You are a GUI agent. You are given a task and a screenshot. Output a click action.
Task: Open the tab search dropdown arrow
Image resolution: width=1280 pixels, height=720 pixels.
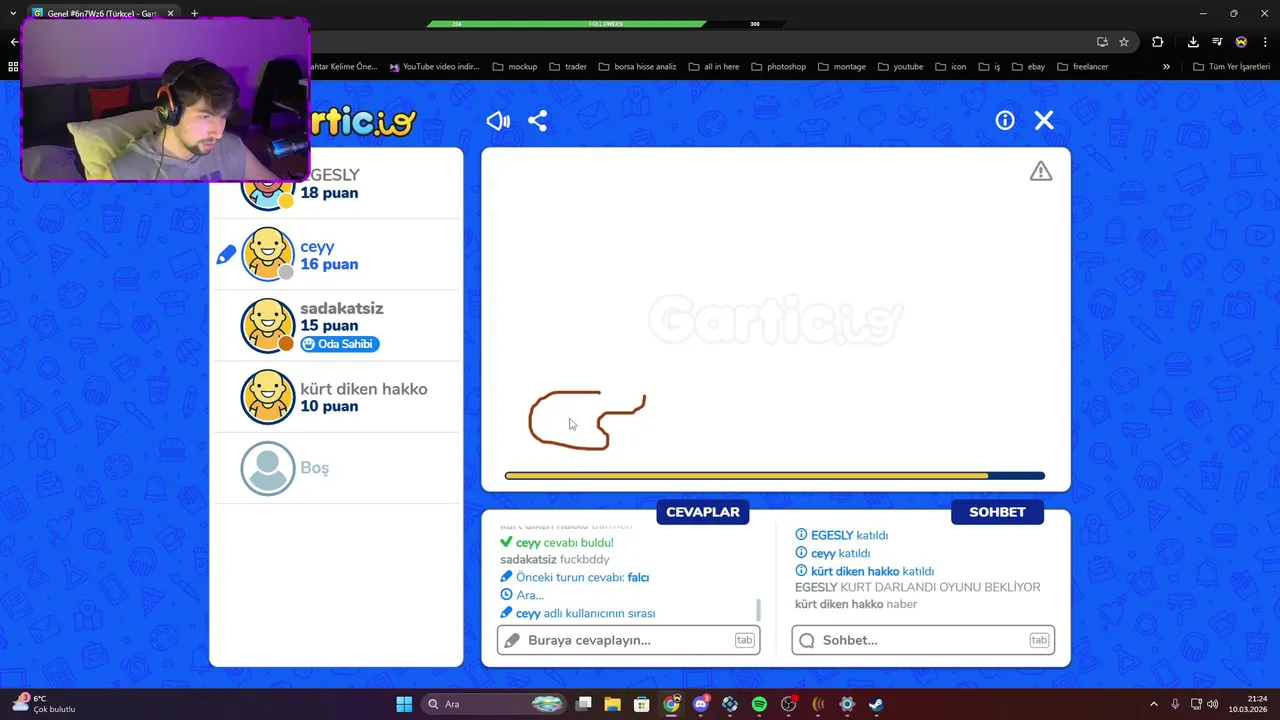coord(13,13)
